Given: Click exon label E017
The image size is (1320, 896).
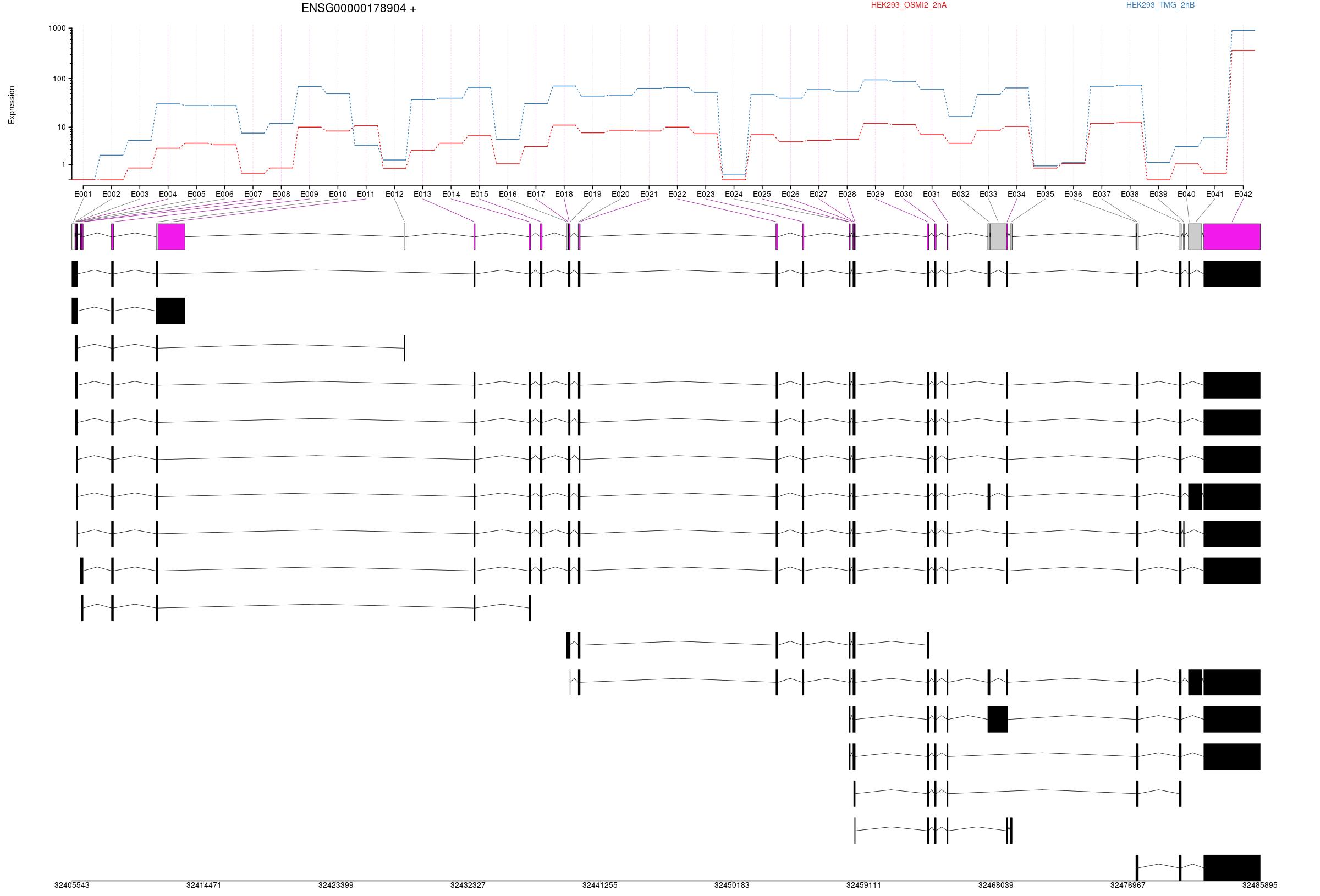Looking at the screenshot, I should click(x=536, y=194).
